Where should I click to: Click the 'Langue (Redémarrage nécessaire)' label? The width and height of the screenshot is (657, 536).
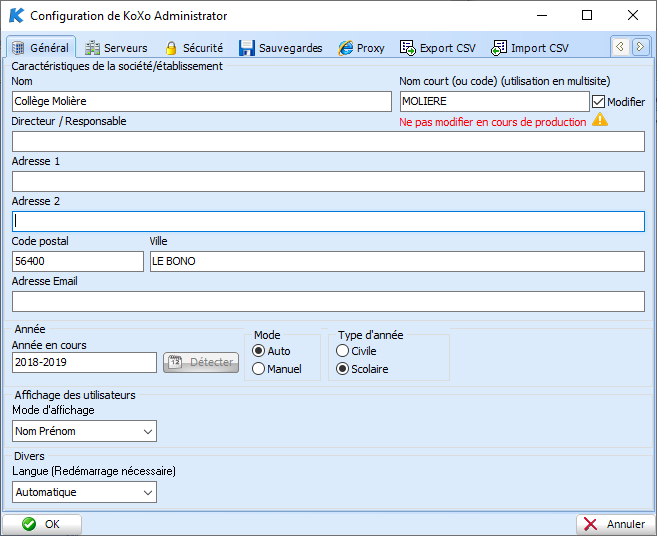point(94,471)
